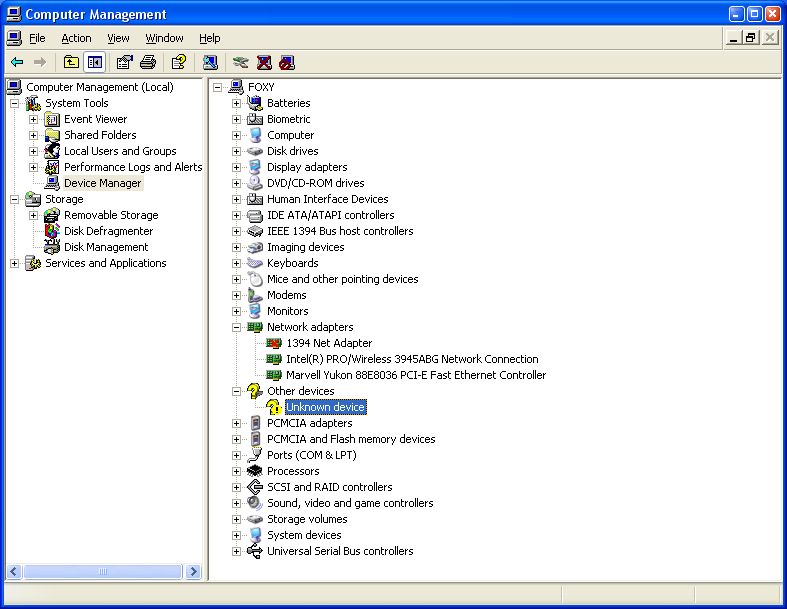Click the Disk drives category icon
Image resolution: width=787 pixels, height=609 pixels.
(255, 151)
